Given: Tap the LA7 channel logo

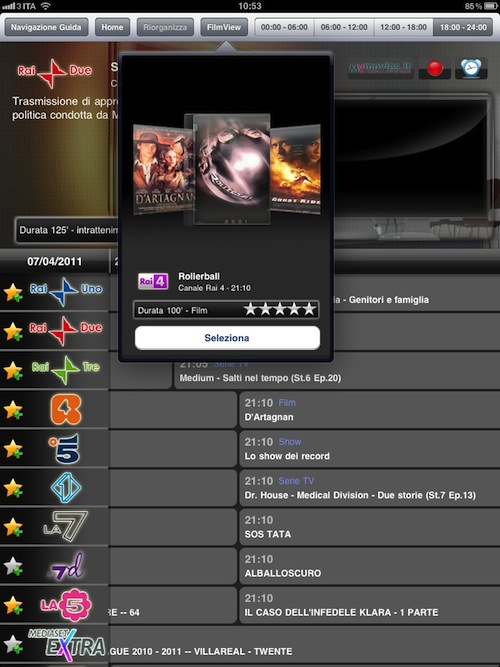Looking at the screenshot, I should pos(65,527).
